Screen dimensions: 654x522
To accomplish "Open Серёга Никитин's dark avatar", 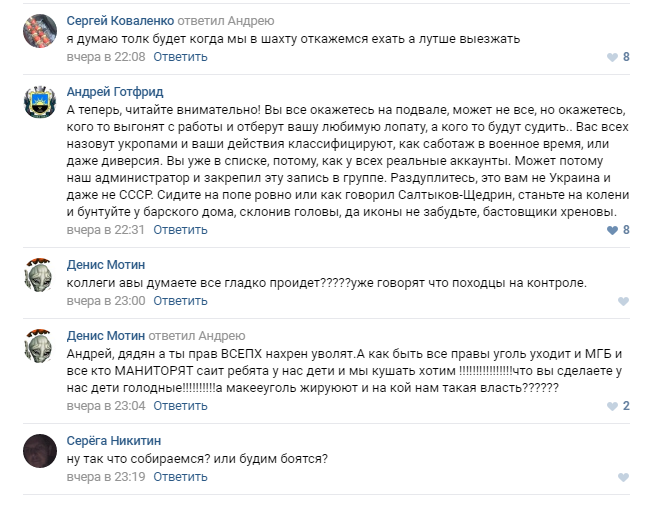I will tap(40, 451).
